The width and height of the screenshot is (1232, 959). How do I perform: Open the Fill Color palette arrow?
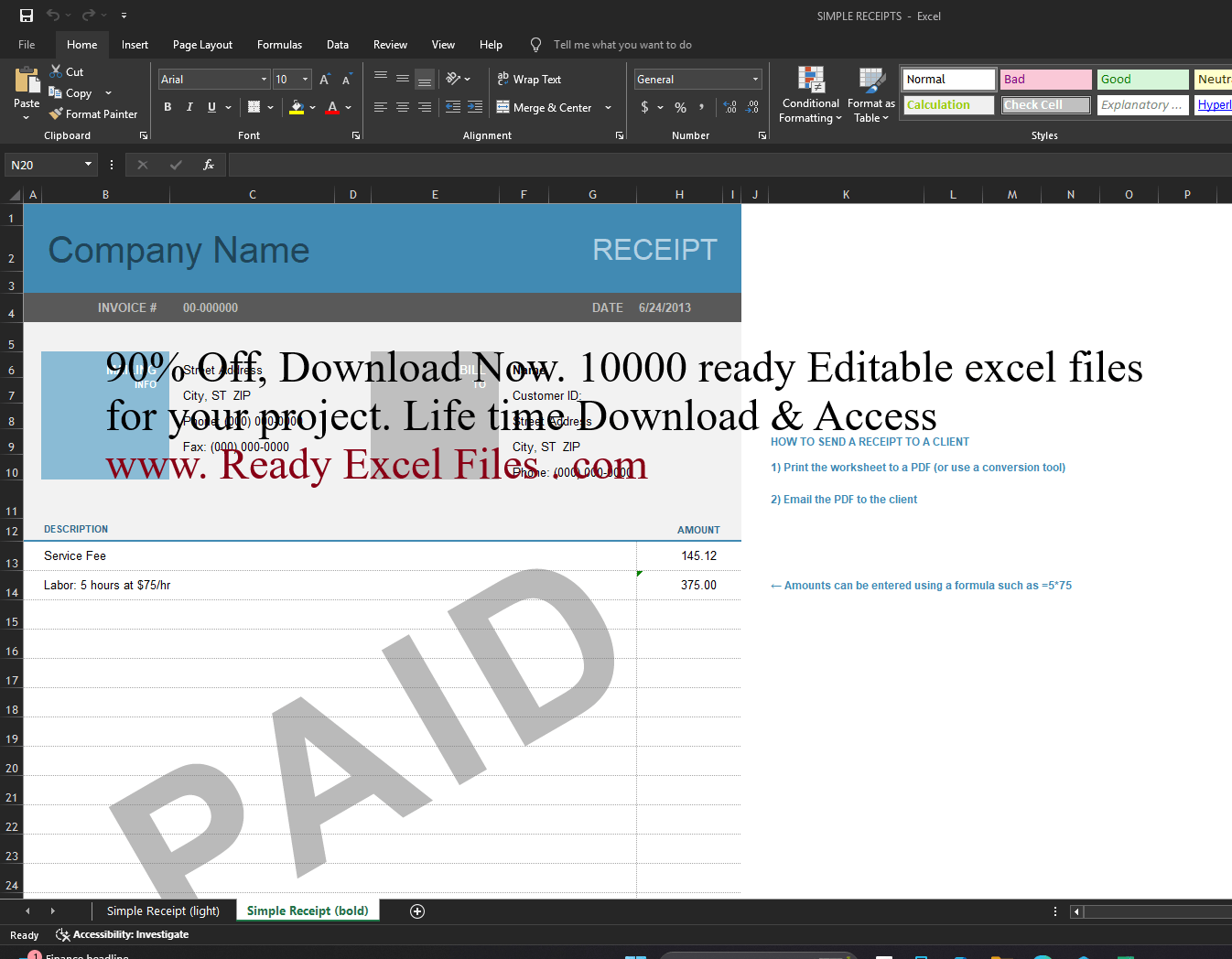tap(313, 107)
